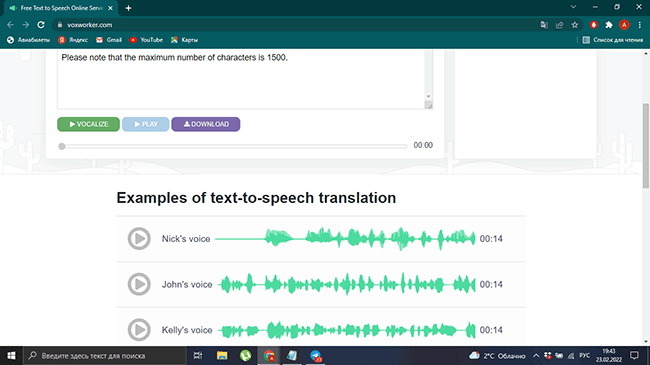Viewport: 650px width, 365px height.
Task: Play John's voice sample
Action: click(139, 284)
